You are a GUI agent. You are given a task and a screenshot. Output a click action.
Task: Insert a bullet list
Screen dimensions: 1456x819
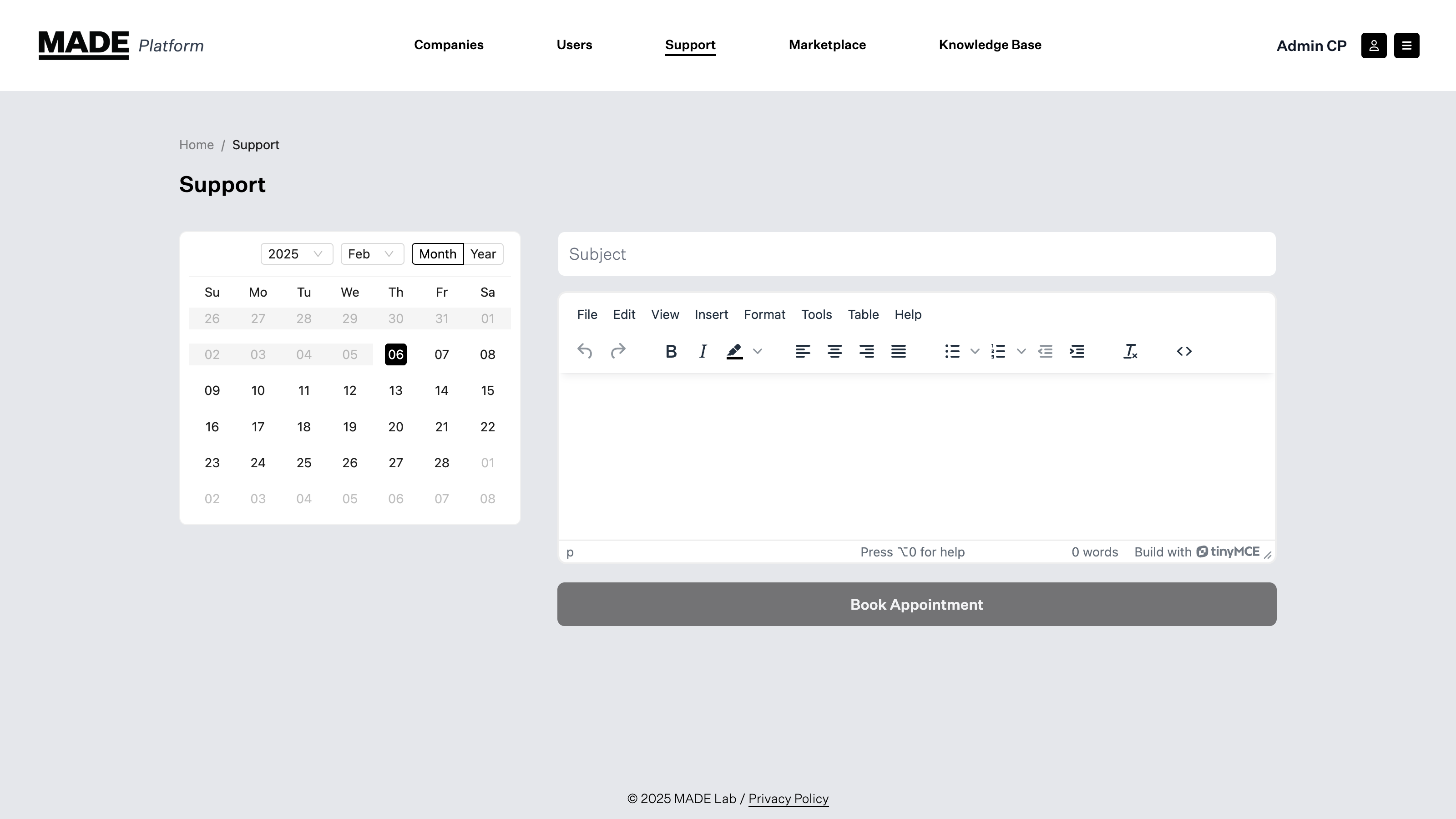click(x=952, y=352)
